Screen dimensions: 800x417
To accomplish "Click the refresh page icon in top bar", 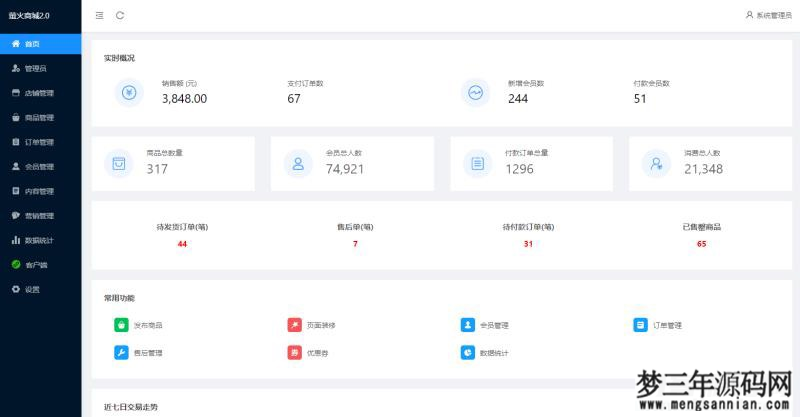I will click(120, 15).
